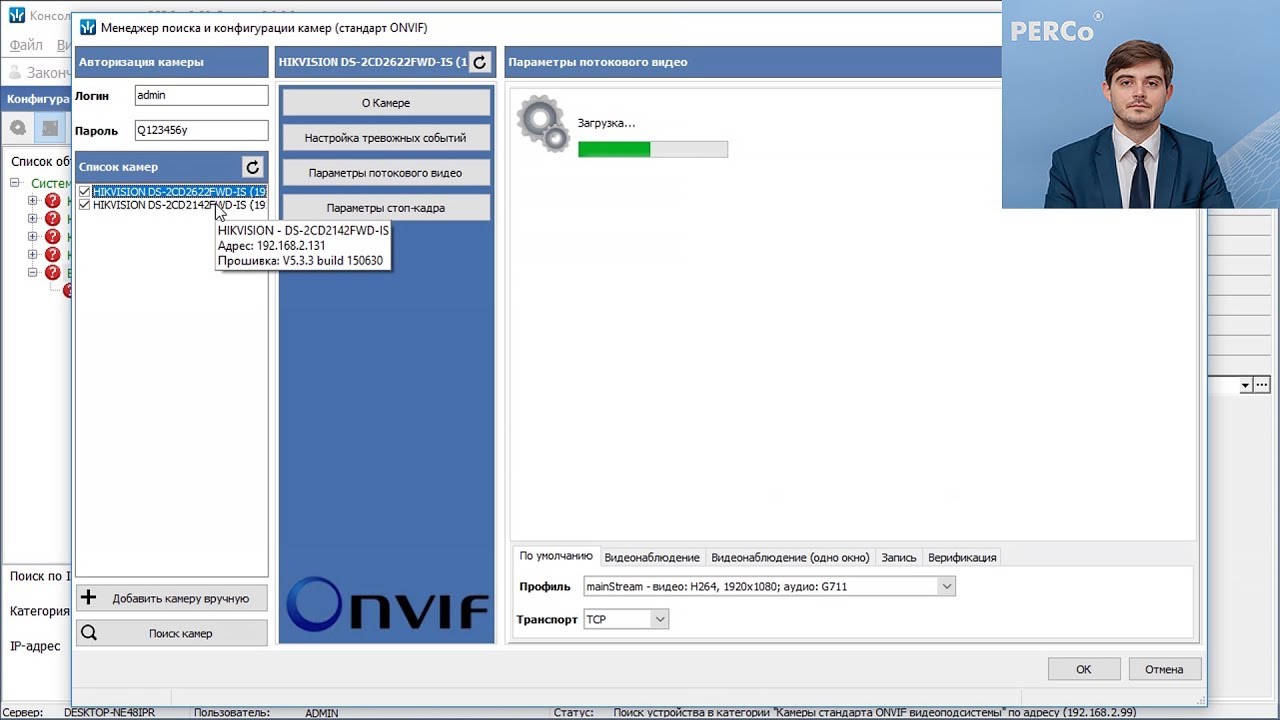Open the Видеонаблюдение (одно окно) tab
This screenshot has height=720, width=1280.
790,557
